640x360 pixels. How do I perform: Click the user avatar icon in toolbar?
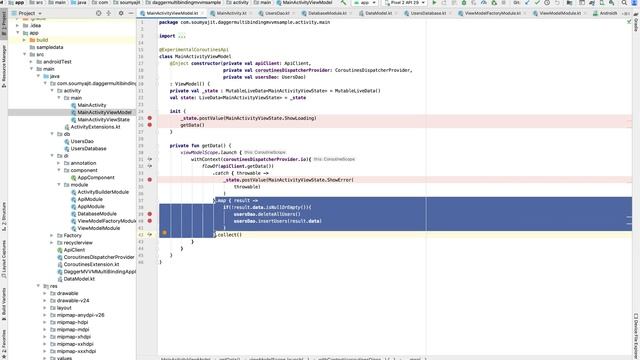click(x=635, y=2)
